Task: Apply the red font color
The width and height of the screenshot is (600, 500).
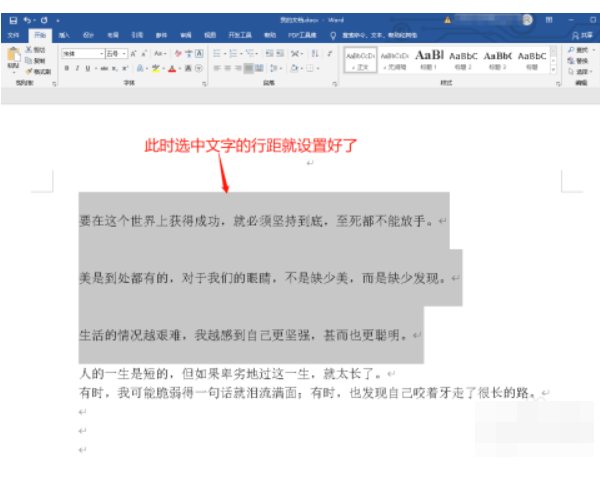Action: point(172,68)
